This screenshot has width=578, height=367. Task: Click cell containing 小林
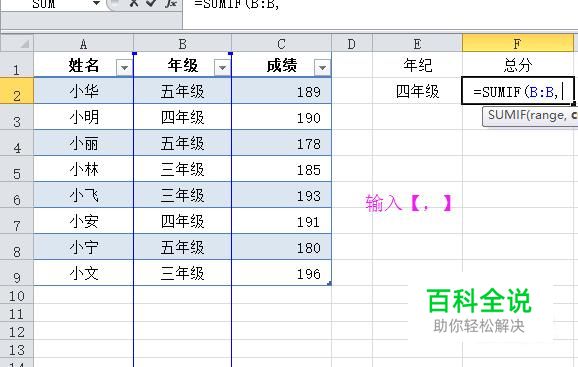[x=84, y=169]
